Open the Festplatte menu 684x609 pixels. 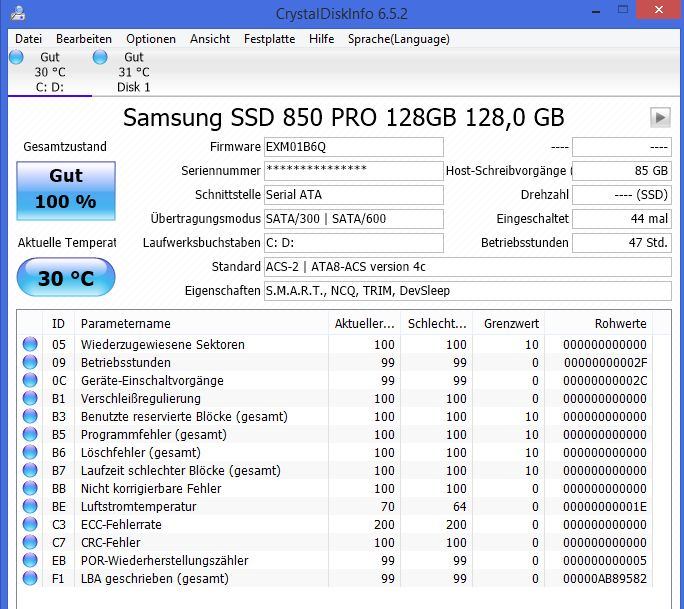[x=270, y=39]
